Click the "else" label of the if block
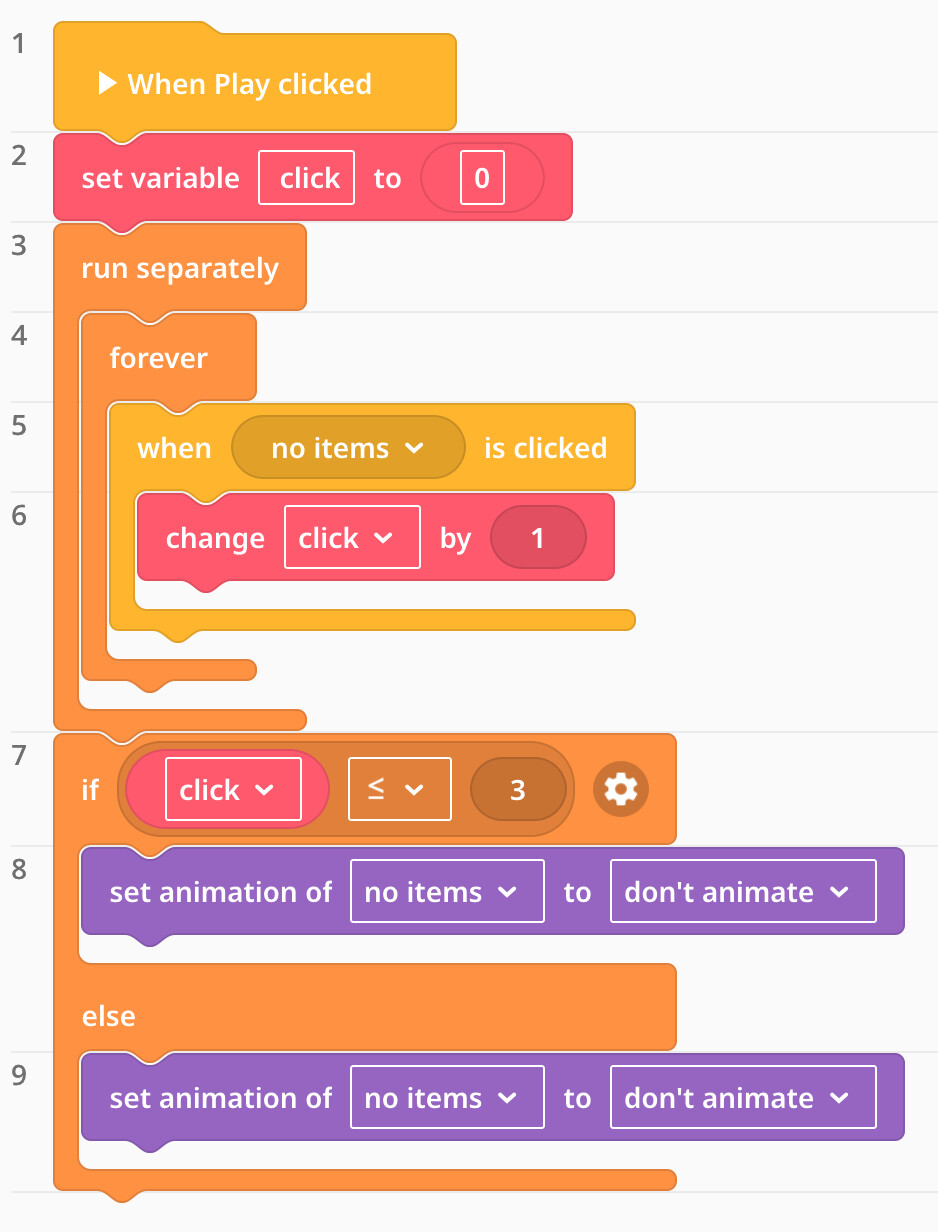 click(108, 1016)
